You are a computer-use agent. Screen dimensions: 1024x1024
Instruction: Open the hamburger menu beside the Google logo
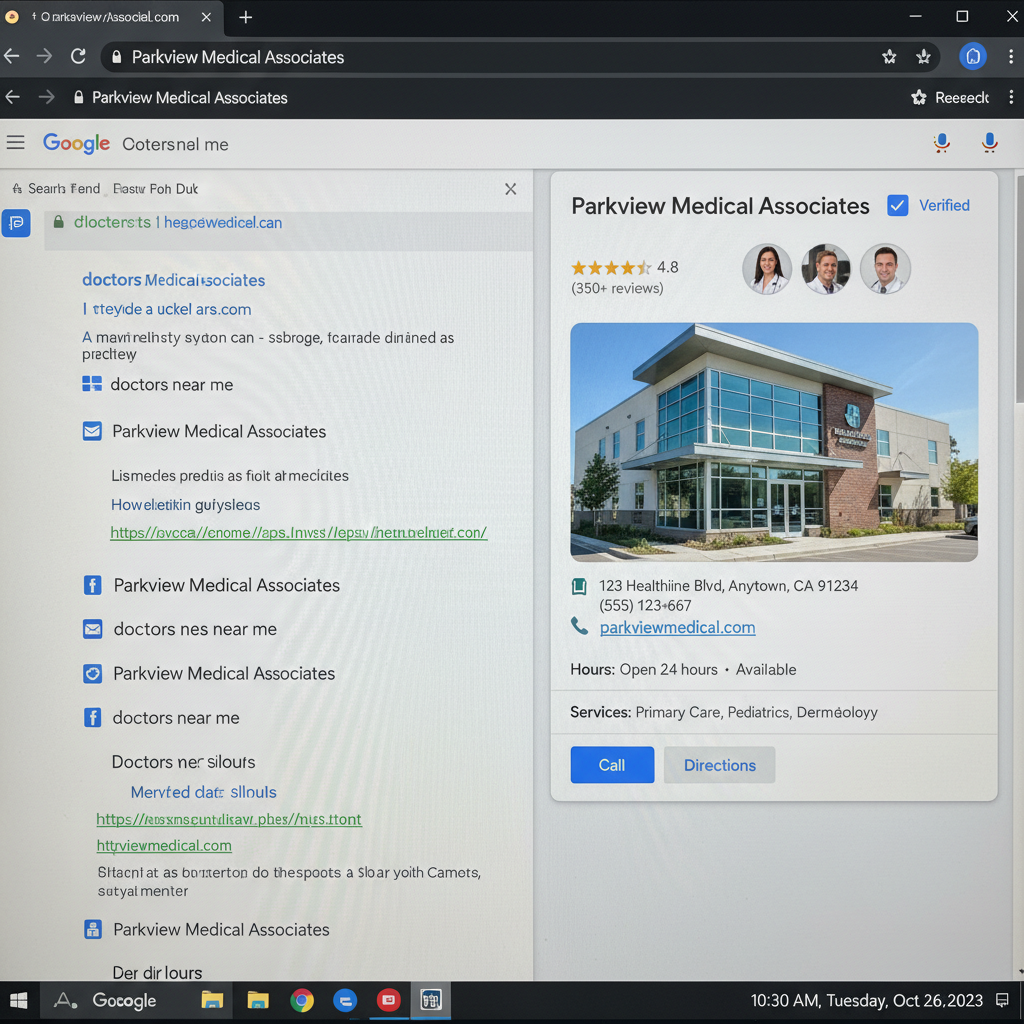(x=16, y=142)
